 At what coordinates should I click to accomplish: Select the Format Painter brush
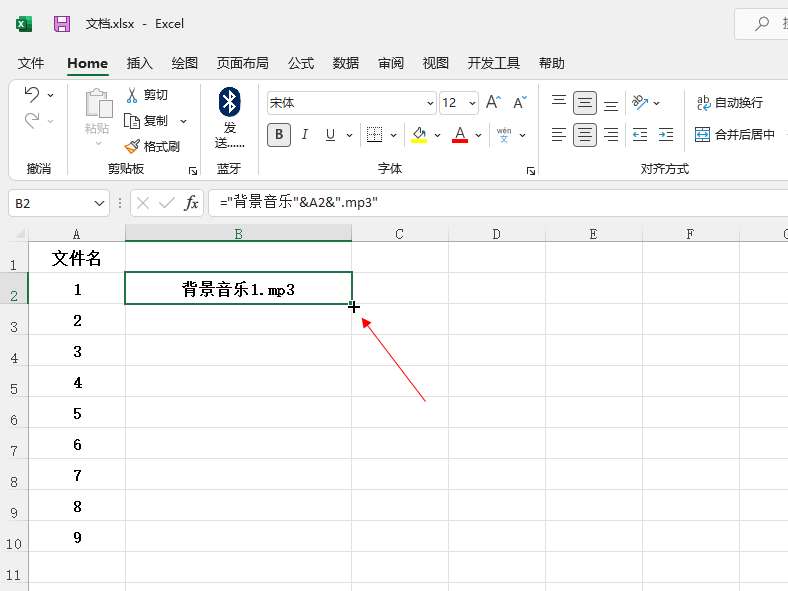tap(132, 146)
